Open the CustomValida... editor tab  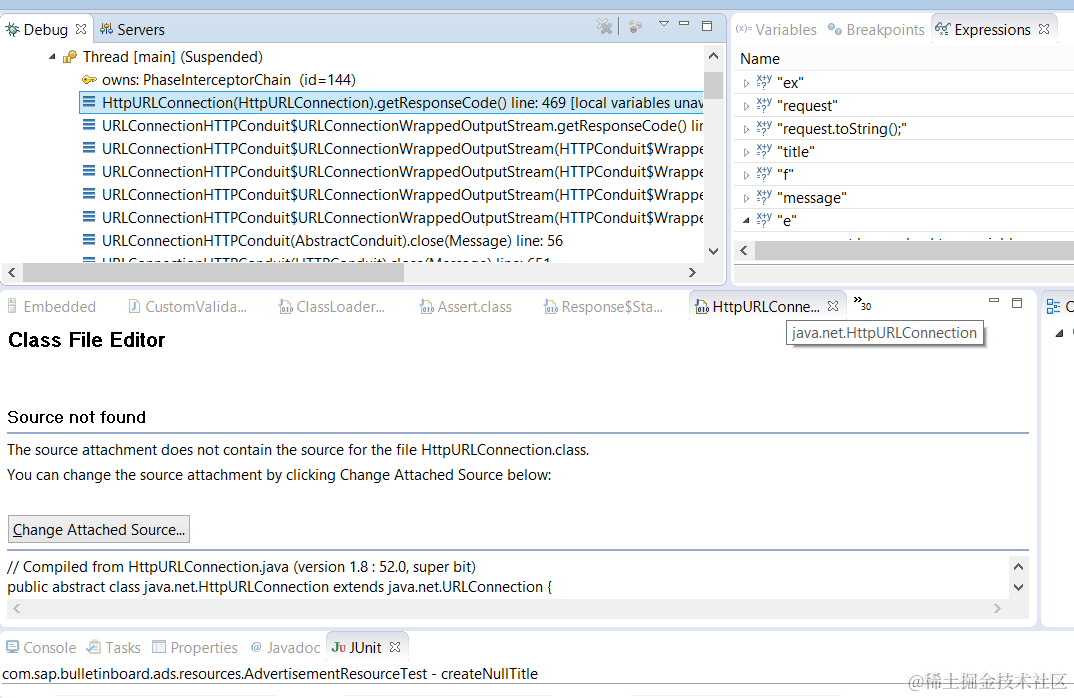(x=188, y=307)
